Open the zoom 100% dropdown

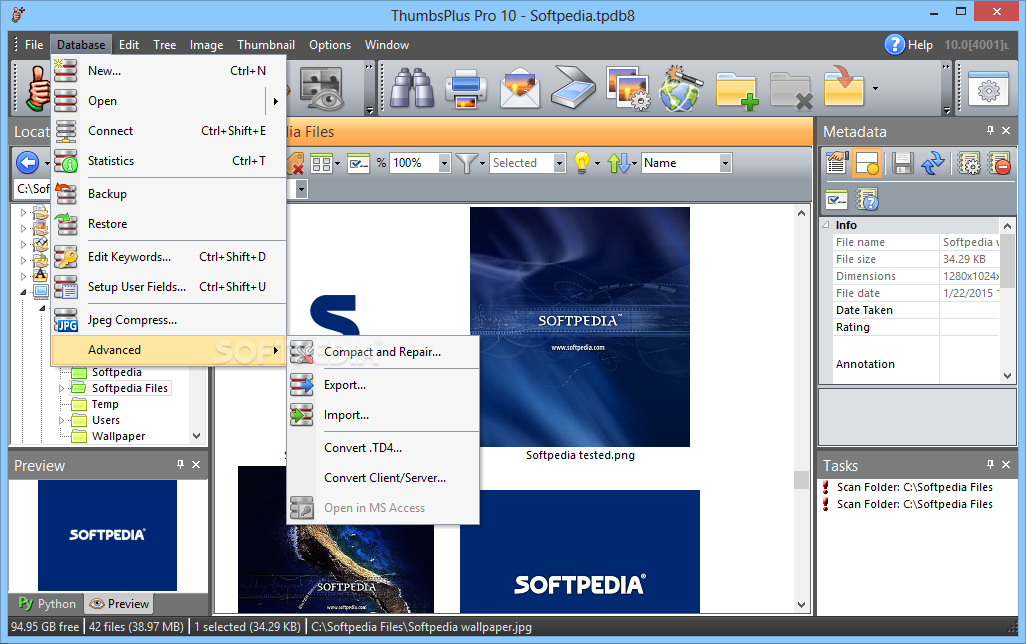[x=444, y=163]
